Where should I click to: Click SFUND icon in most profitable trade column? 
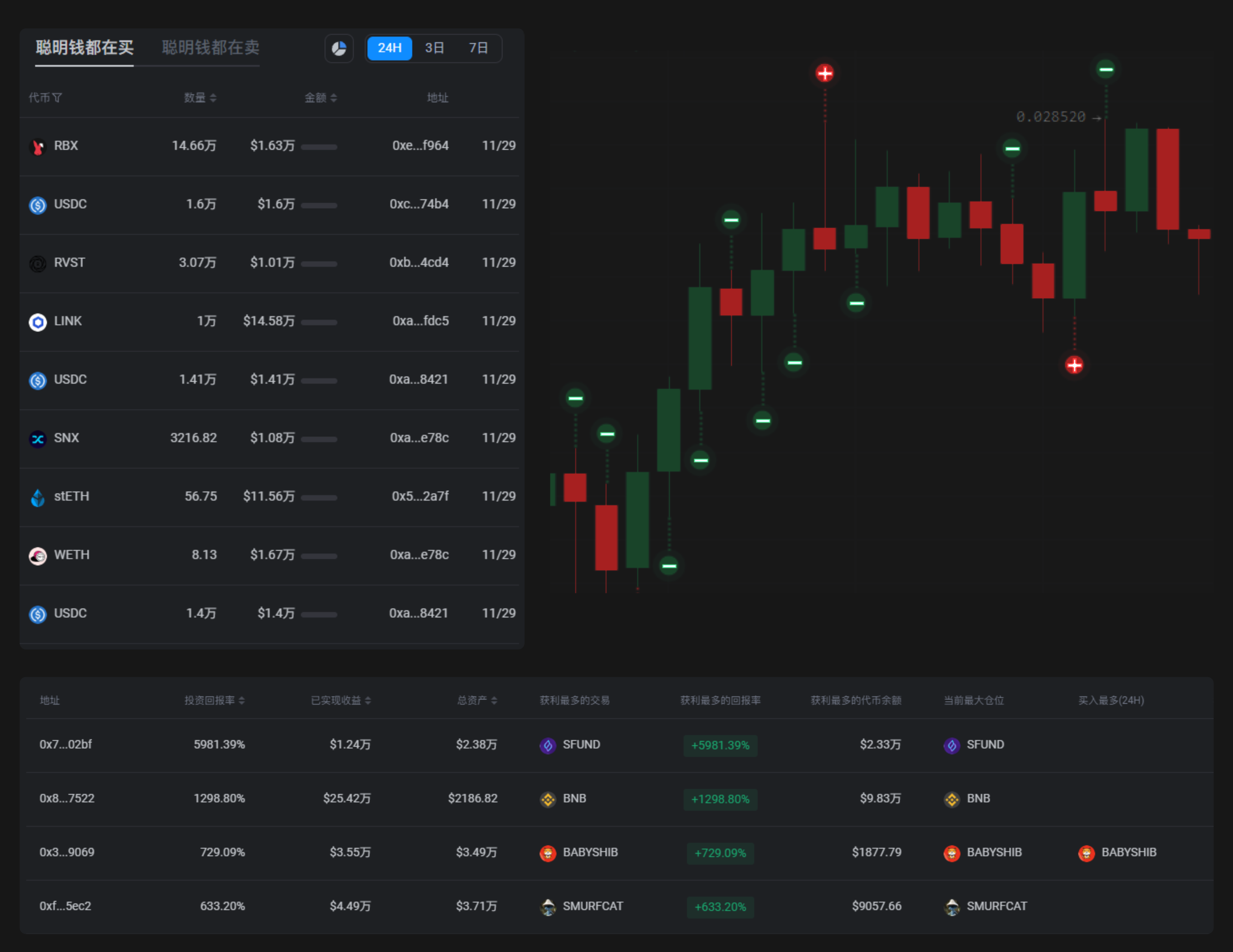tap(548, 745)
